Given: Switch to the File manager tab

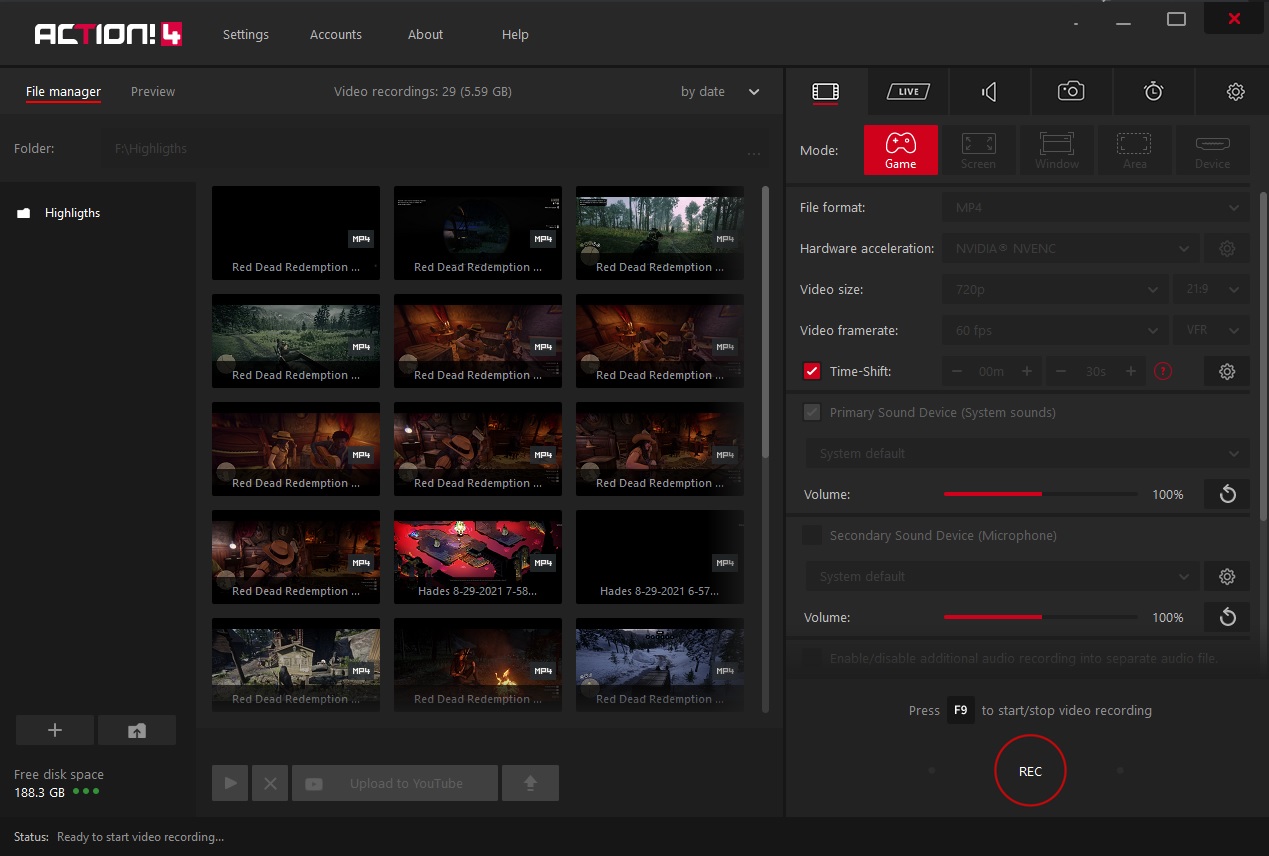Looking at the screenshot, I should click(63, 92).
